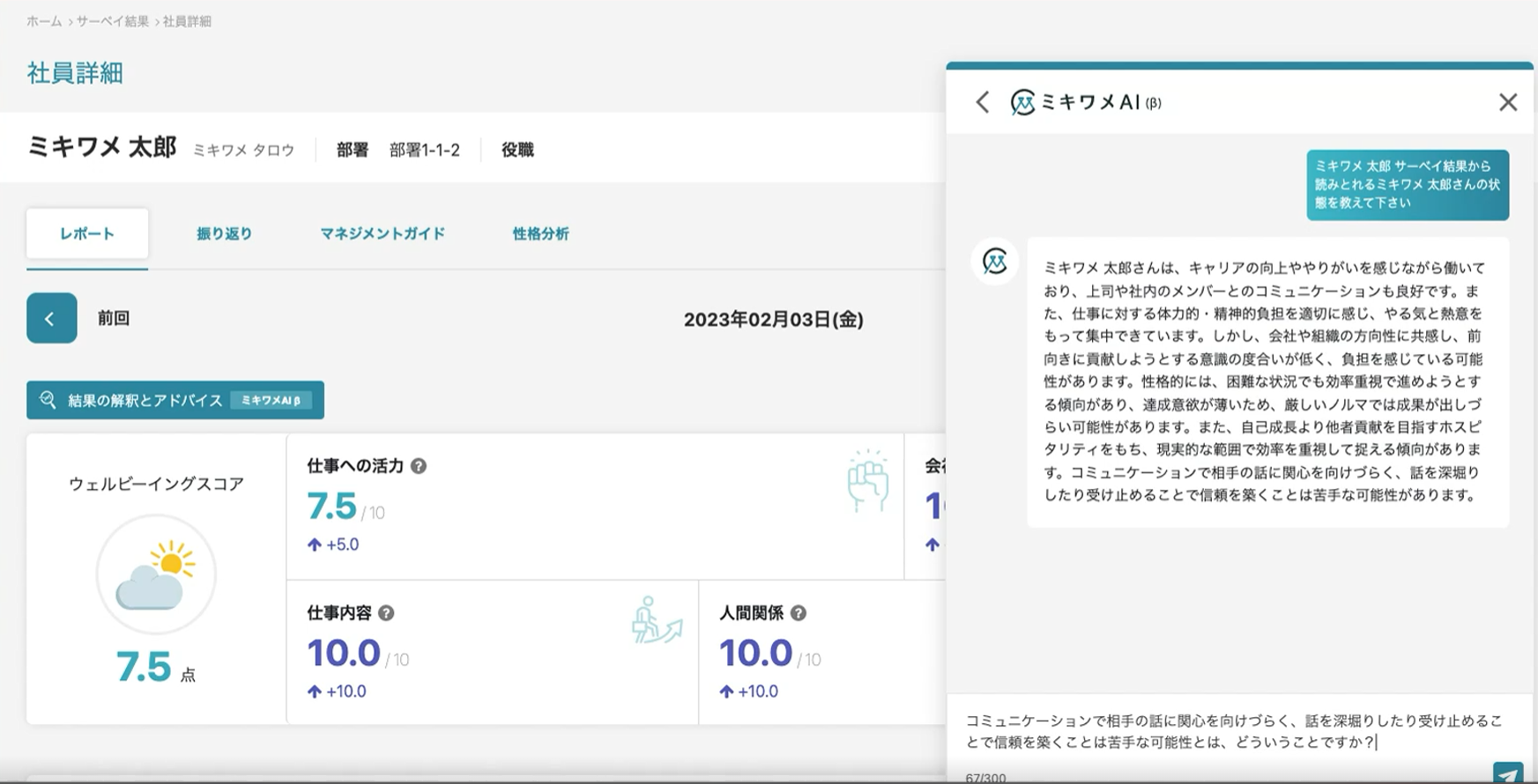Click the help icon next to 人間関係
The image size is (1538, 784).
[798, 613]
